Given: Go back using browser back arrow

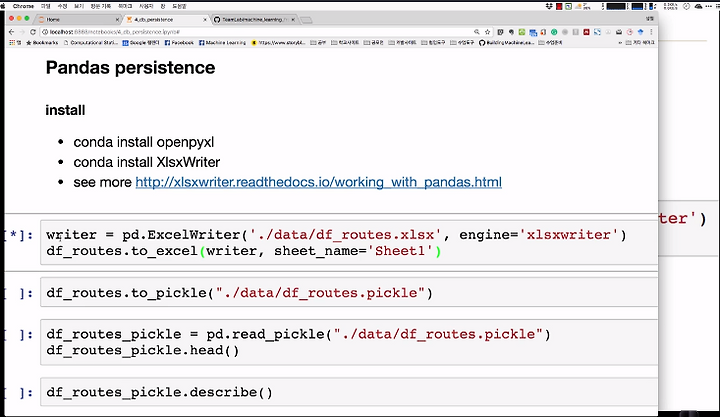Looking at the screenshot, I should point(11,32).
